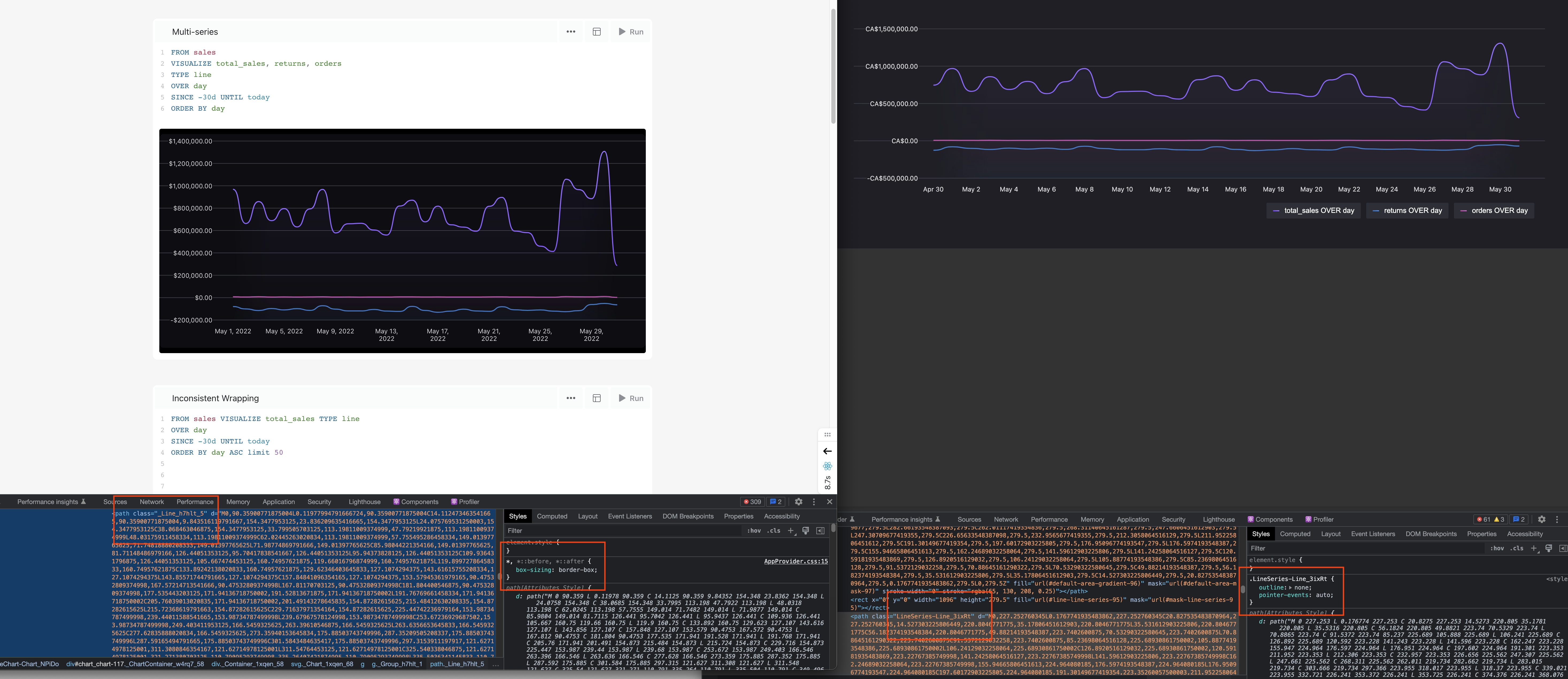The width and height of the screenshot is (1568, 679).
Task: Click the 309 errors badge in left DevTools
Action: coord(752,501)
